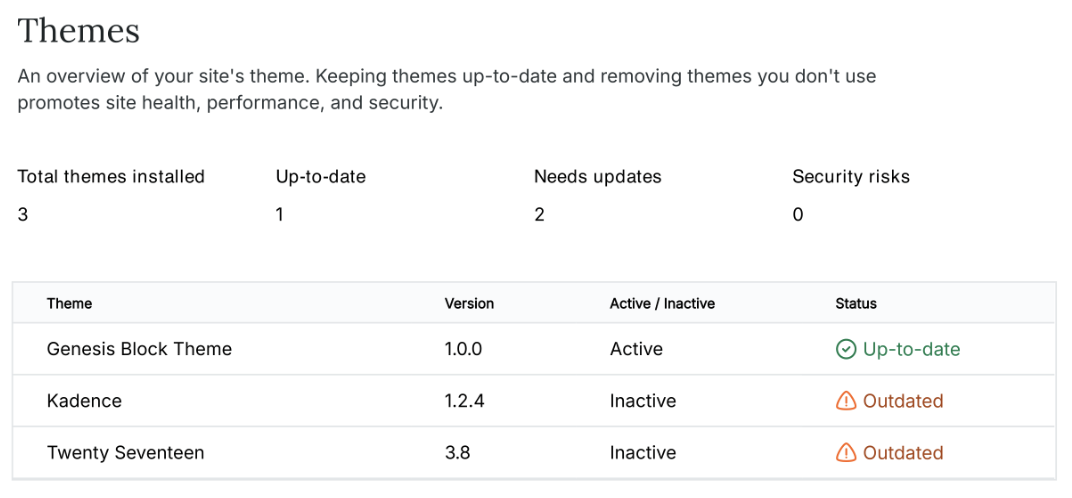Click the Version column header

pos(469,303)
